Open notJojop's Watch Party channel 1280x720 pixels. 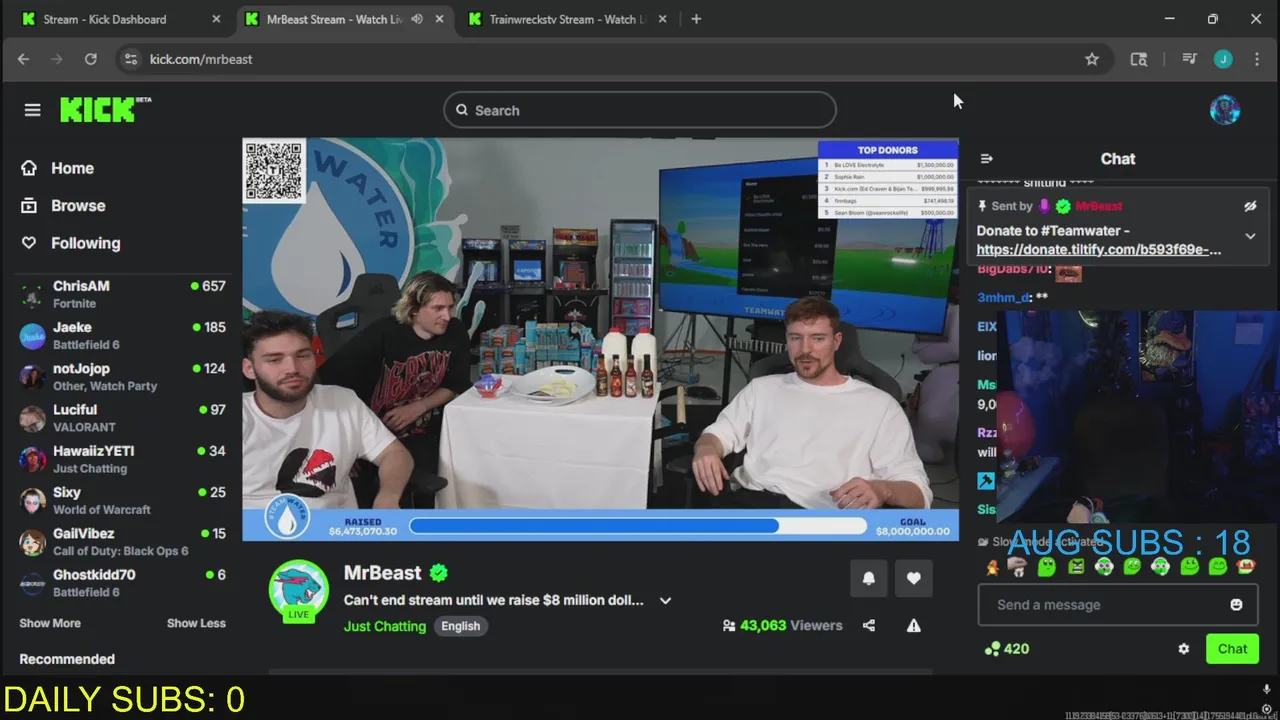pyautogui.click(x=122, y=377)
